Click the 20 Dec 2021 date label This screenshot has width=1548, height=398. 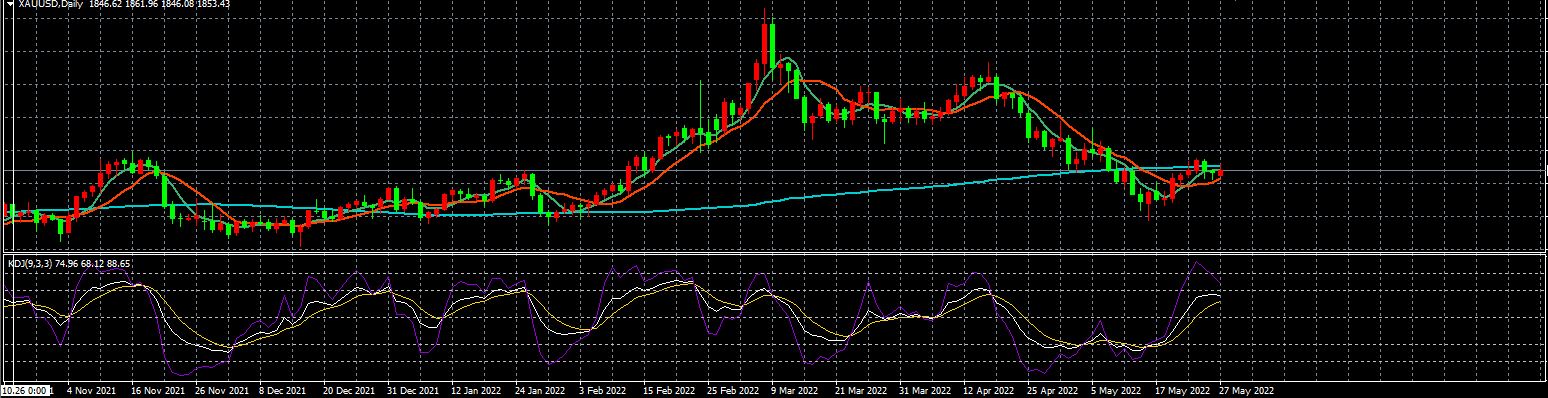pos(349,391)
